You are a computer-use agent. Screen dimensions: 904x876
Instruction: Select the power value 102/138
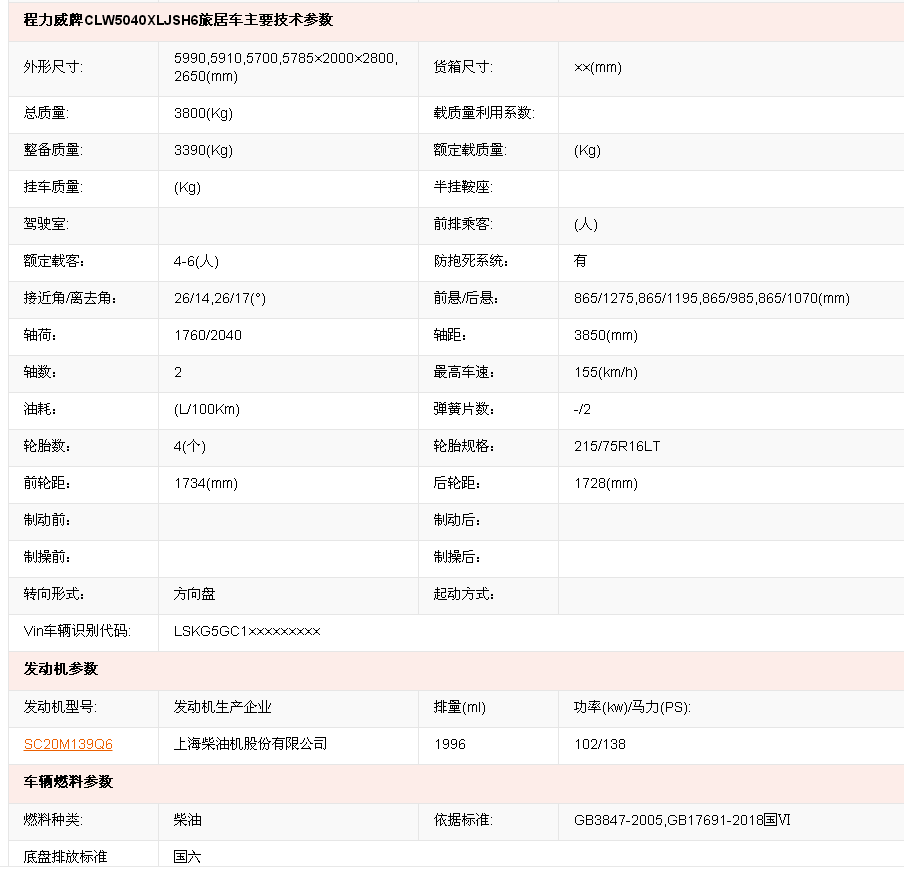(x=600, y=744)
